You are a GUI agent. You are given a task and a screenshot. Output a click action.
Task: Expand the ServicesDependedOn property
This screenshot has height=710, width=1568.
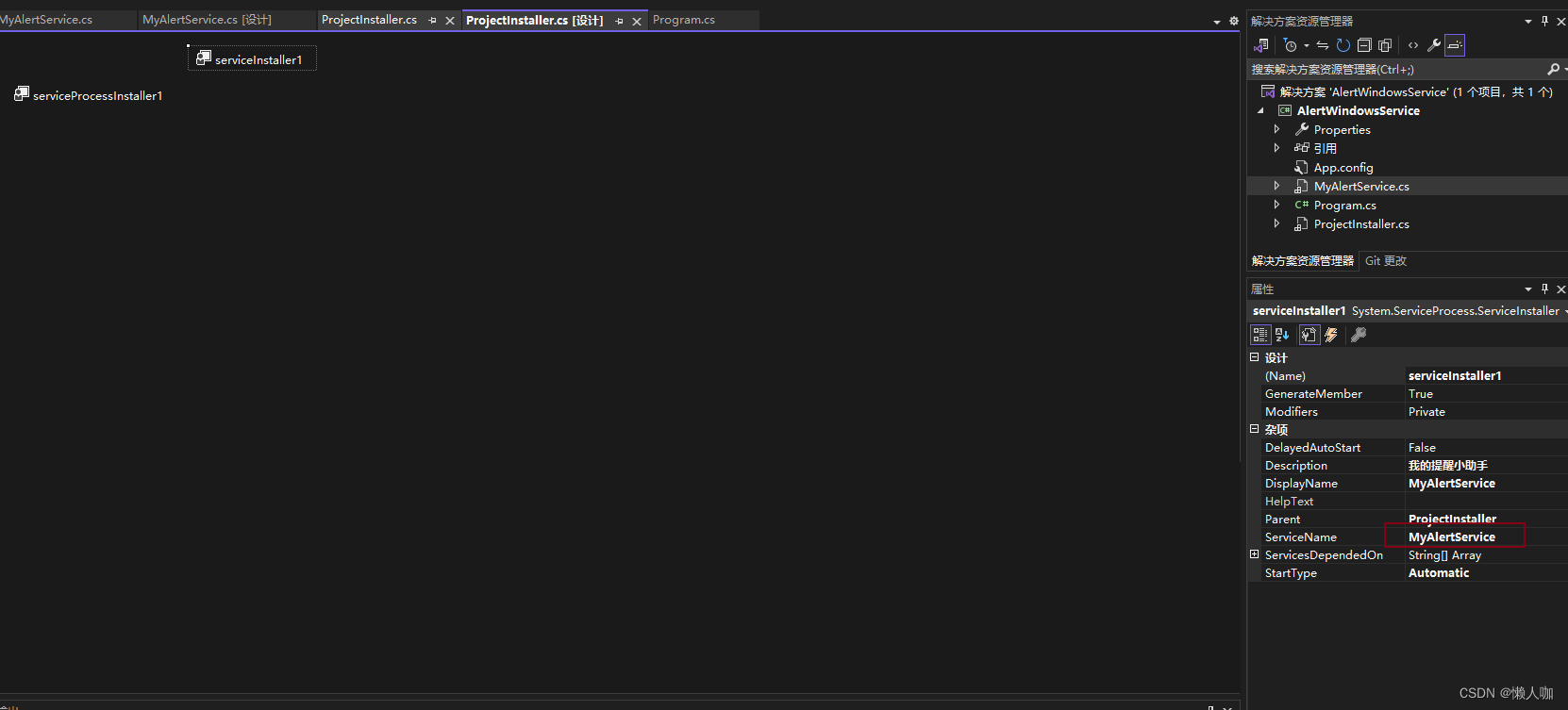tap(1255, 554)
